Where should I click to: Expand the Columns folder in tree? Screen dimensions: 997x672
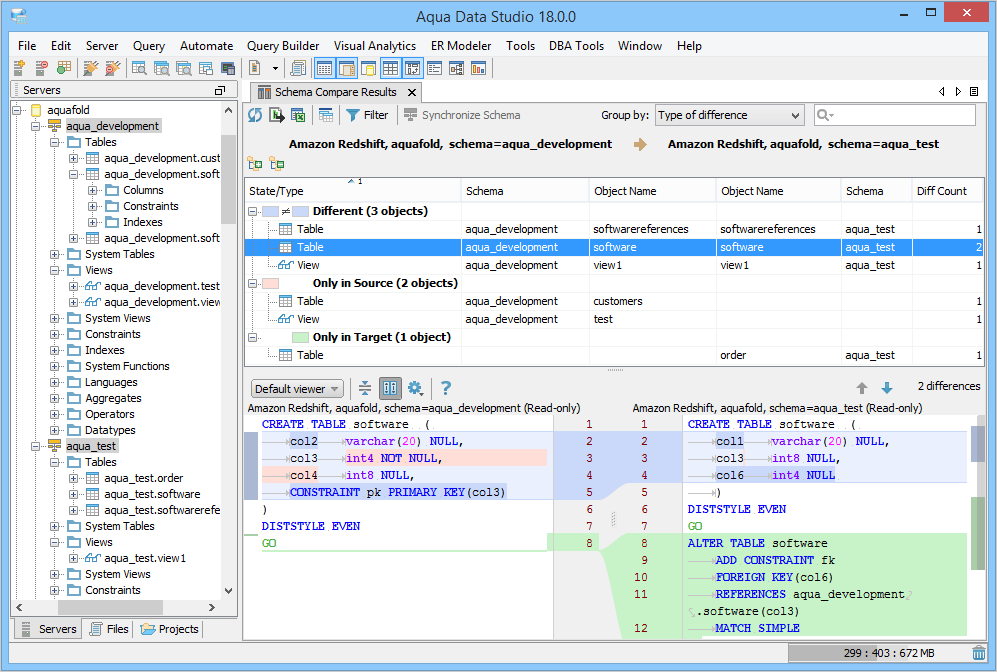[x=93, y=190]
